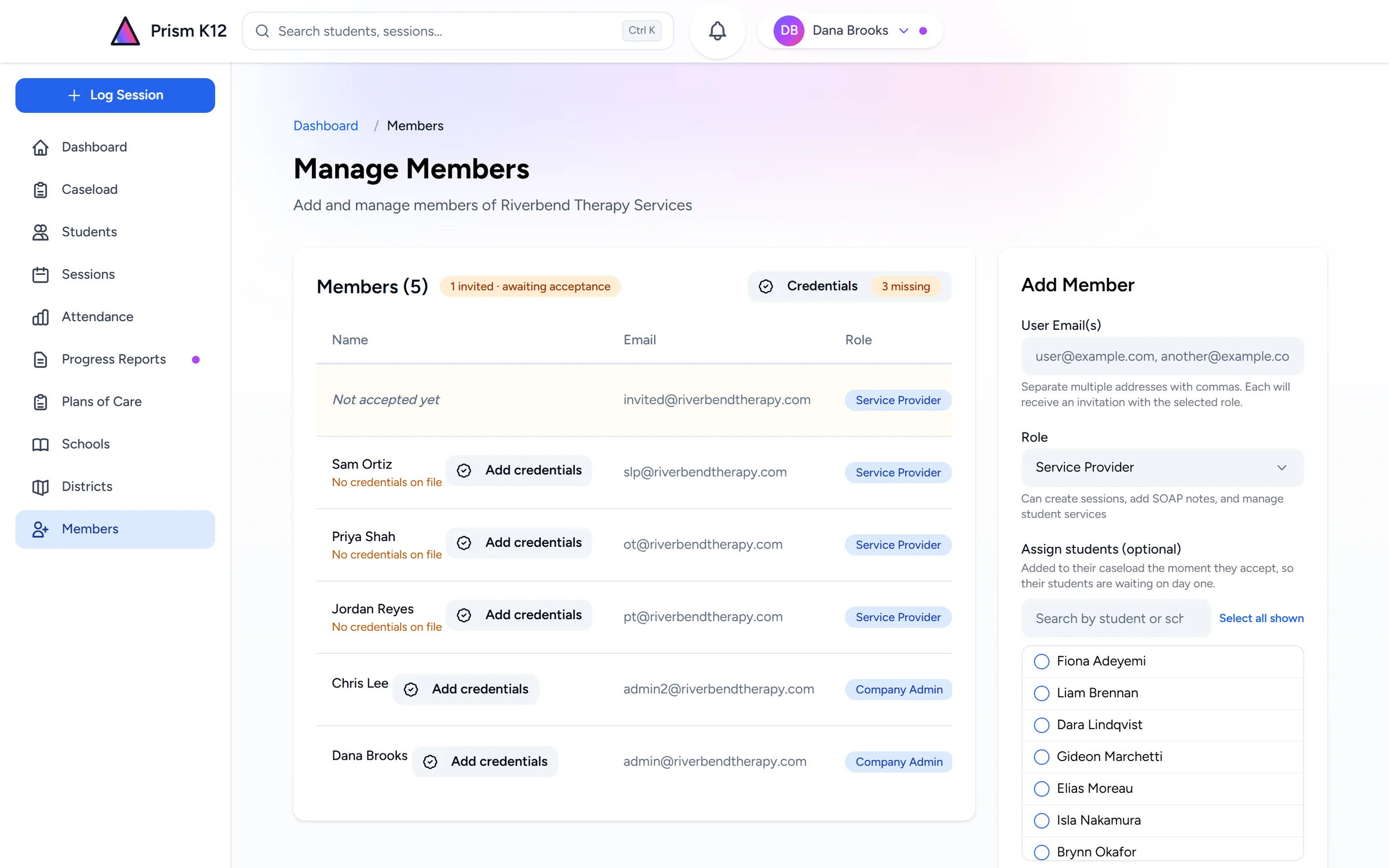The height and width of the screenshot is (868, 1389).
Task: Click the plus icon on Log Session
Action: pos(74,95)
